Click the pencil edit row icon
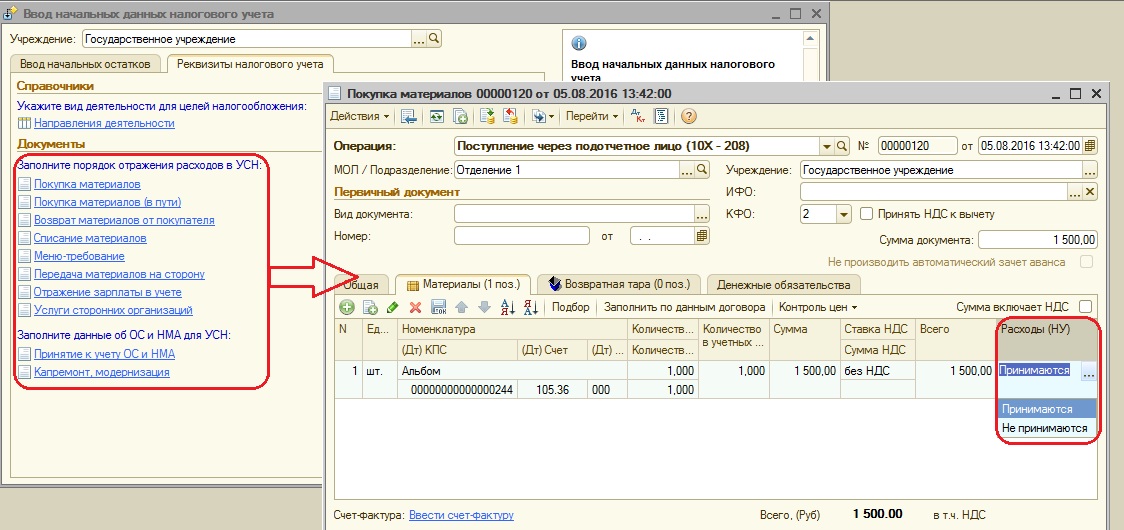Screen dimensions: 1124x530 [x=392, y=307]
